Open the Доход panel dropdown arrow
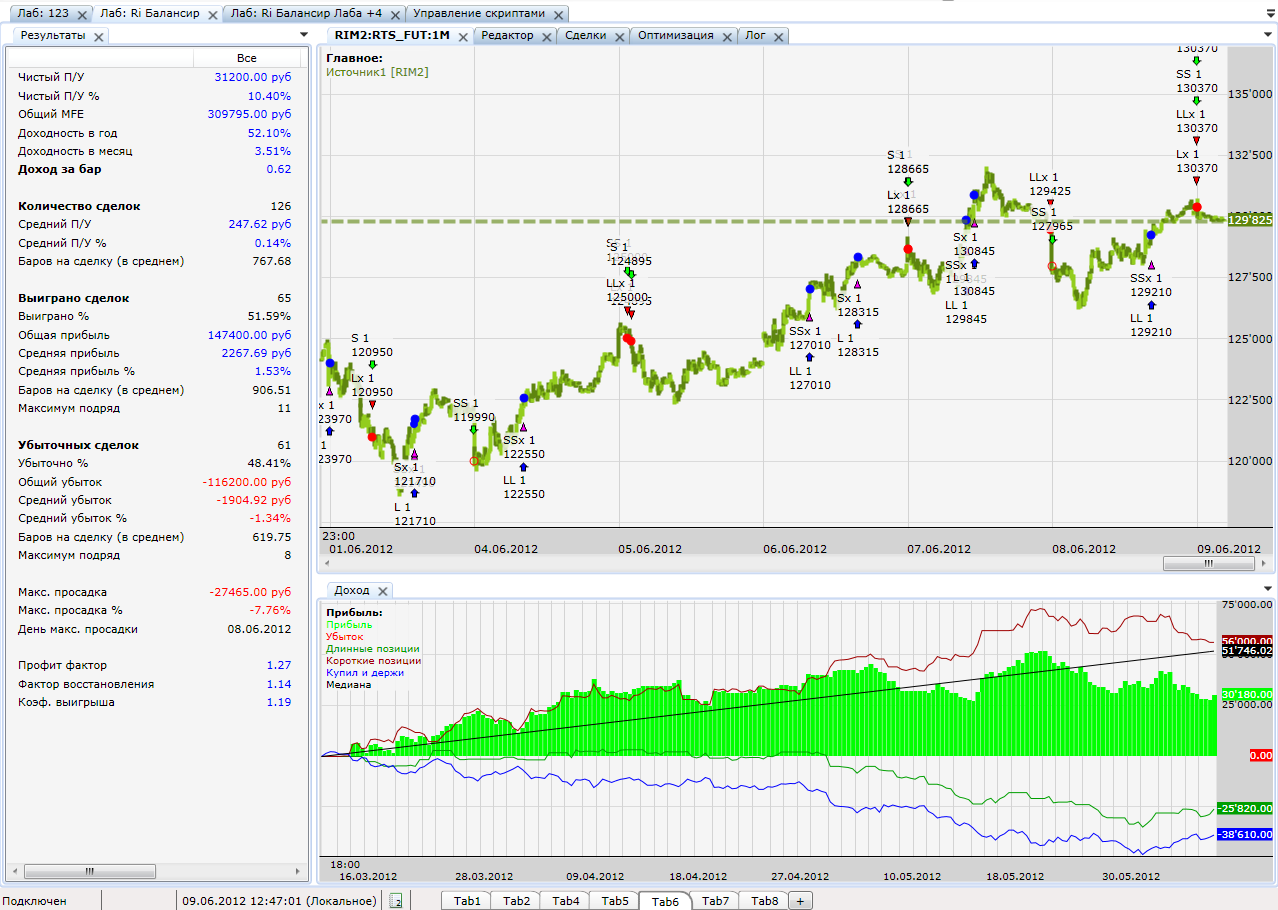Viewport: 1278px width, 910px height. pyautogui.click(x=1269, y=589)
